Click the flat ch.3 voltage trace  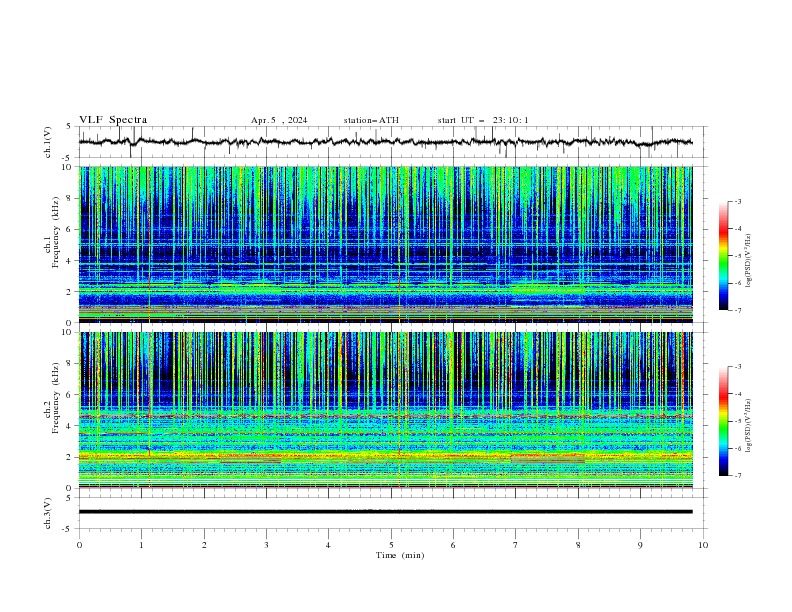pyautogui.click(x=385, y=512)
